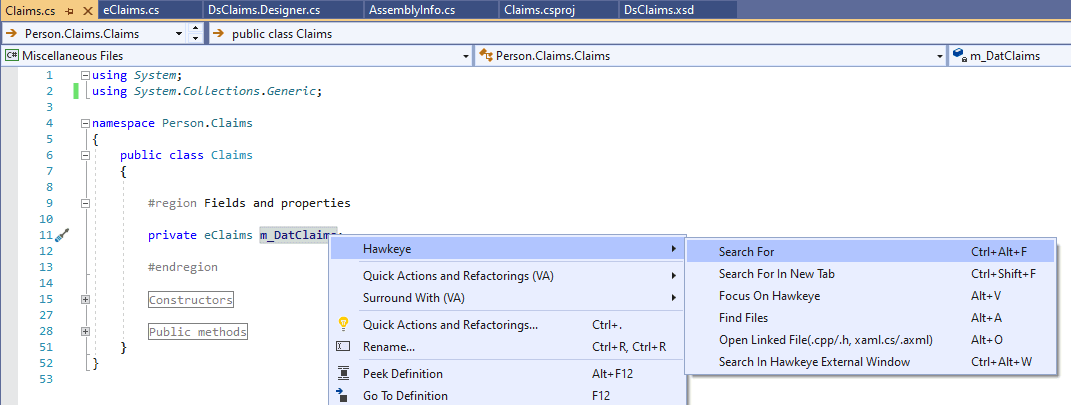Click the Go To Definition arrow icon

[343, 396]
